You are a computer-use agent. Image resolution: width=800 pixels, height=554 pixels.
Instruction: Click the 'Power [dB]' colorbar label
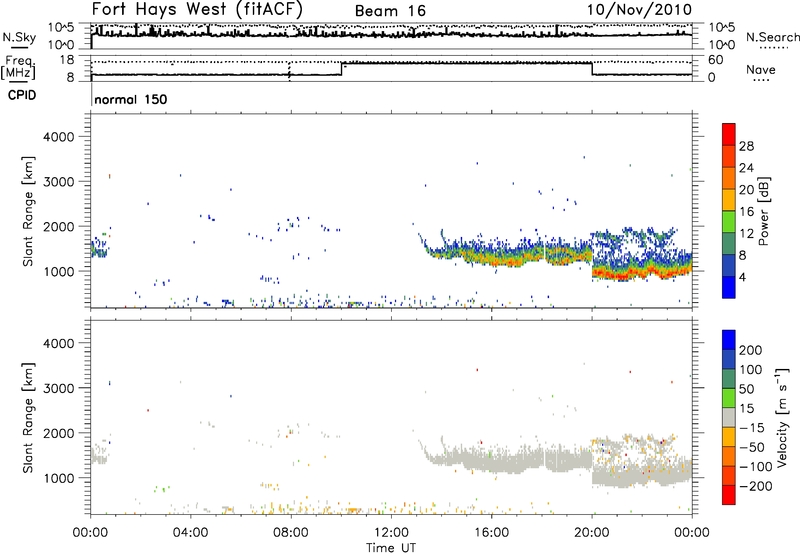click(764, 211)
